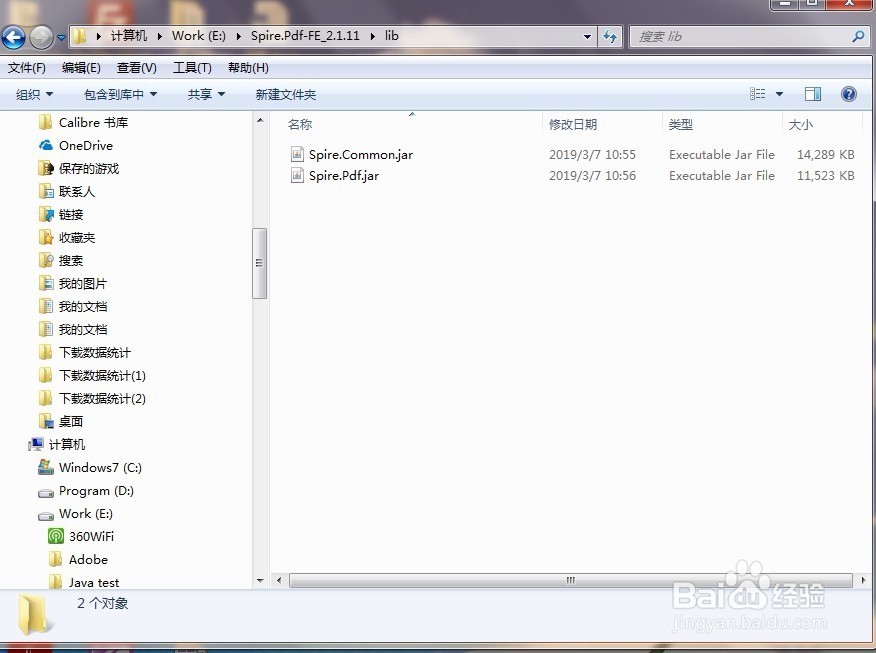Open the 编辑(E) menu

[81, 68]
